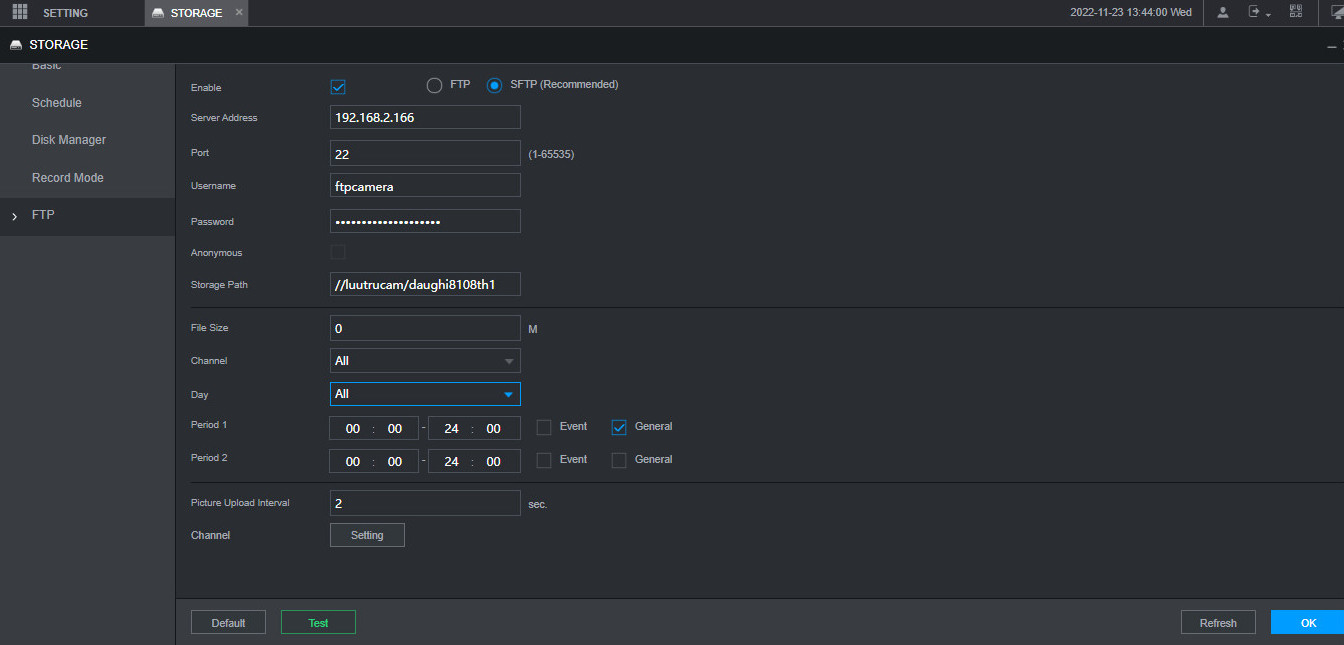Check Event for Period 1
Screen dimensions: 1344x645
pos(544,427)
